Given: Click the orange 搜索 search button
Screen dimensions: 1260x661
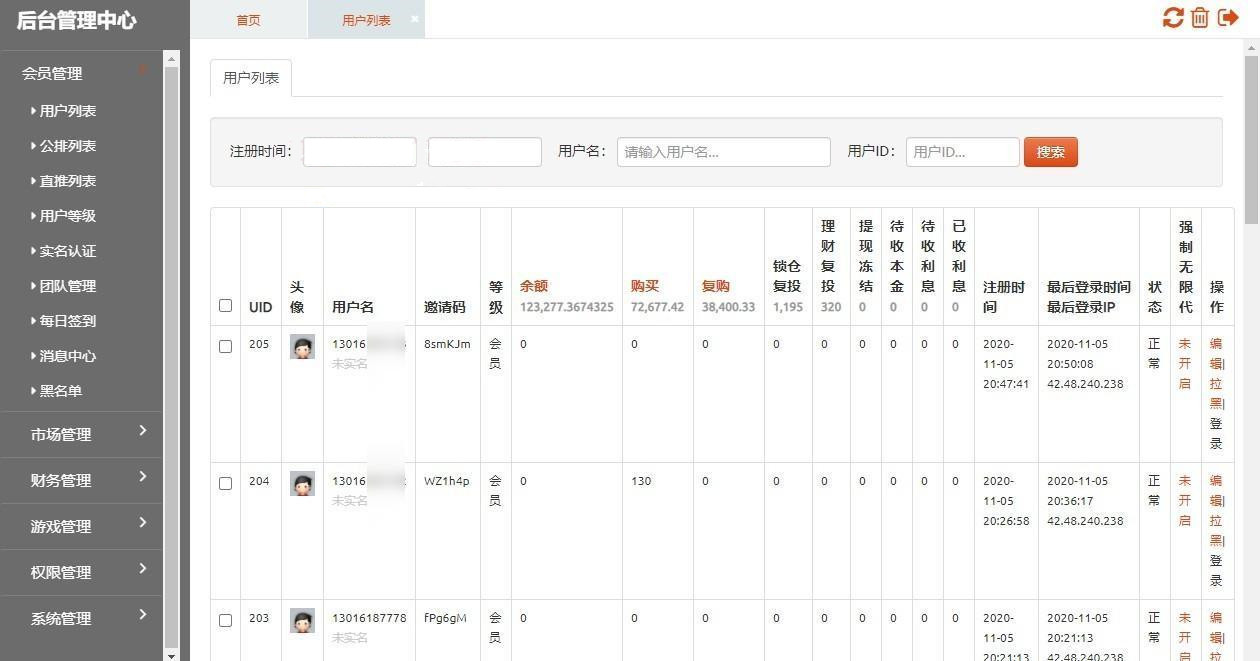Looking at the screenshot, I should (x=1050, y=151).
